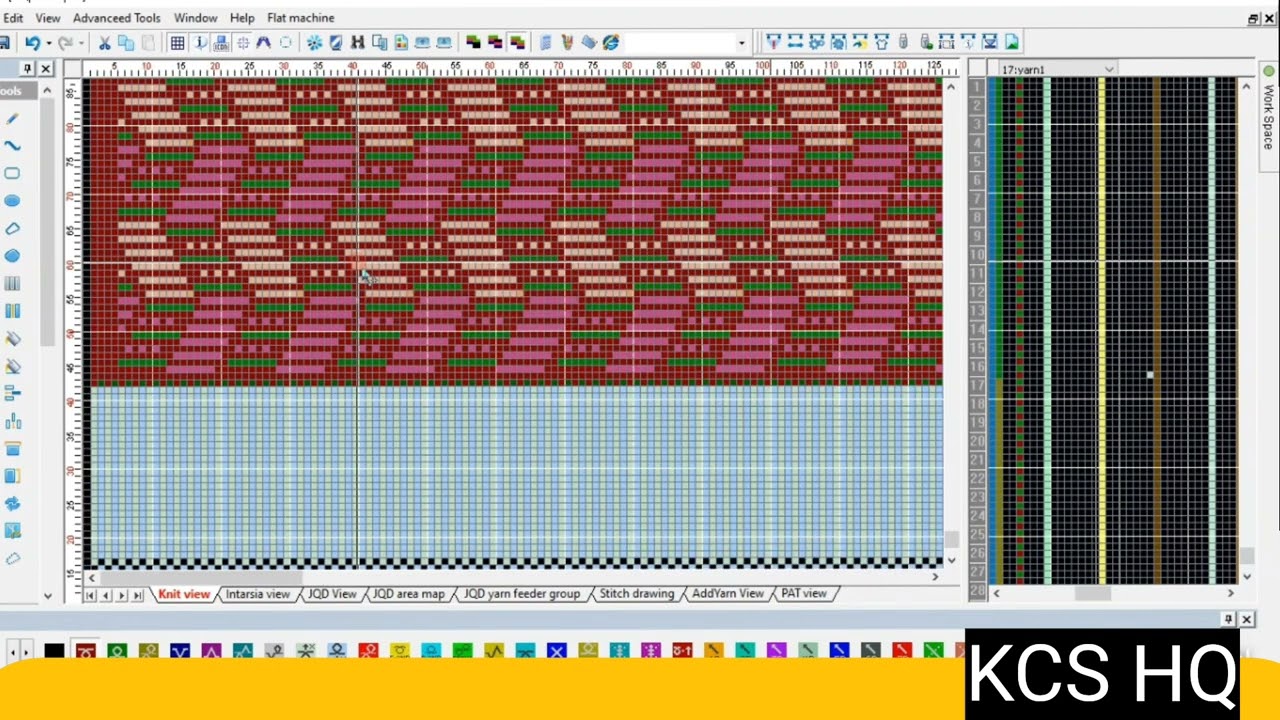
Task: Open the empty combo box dropdown arrow
Action: (x=741, y=42)
